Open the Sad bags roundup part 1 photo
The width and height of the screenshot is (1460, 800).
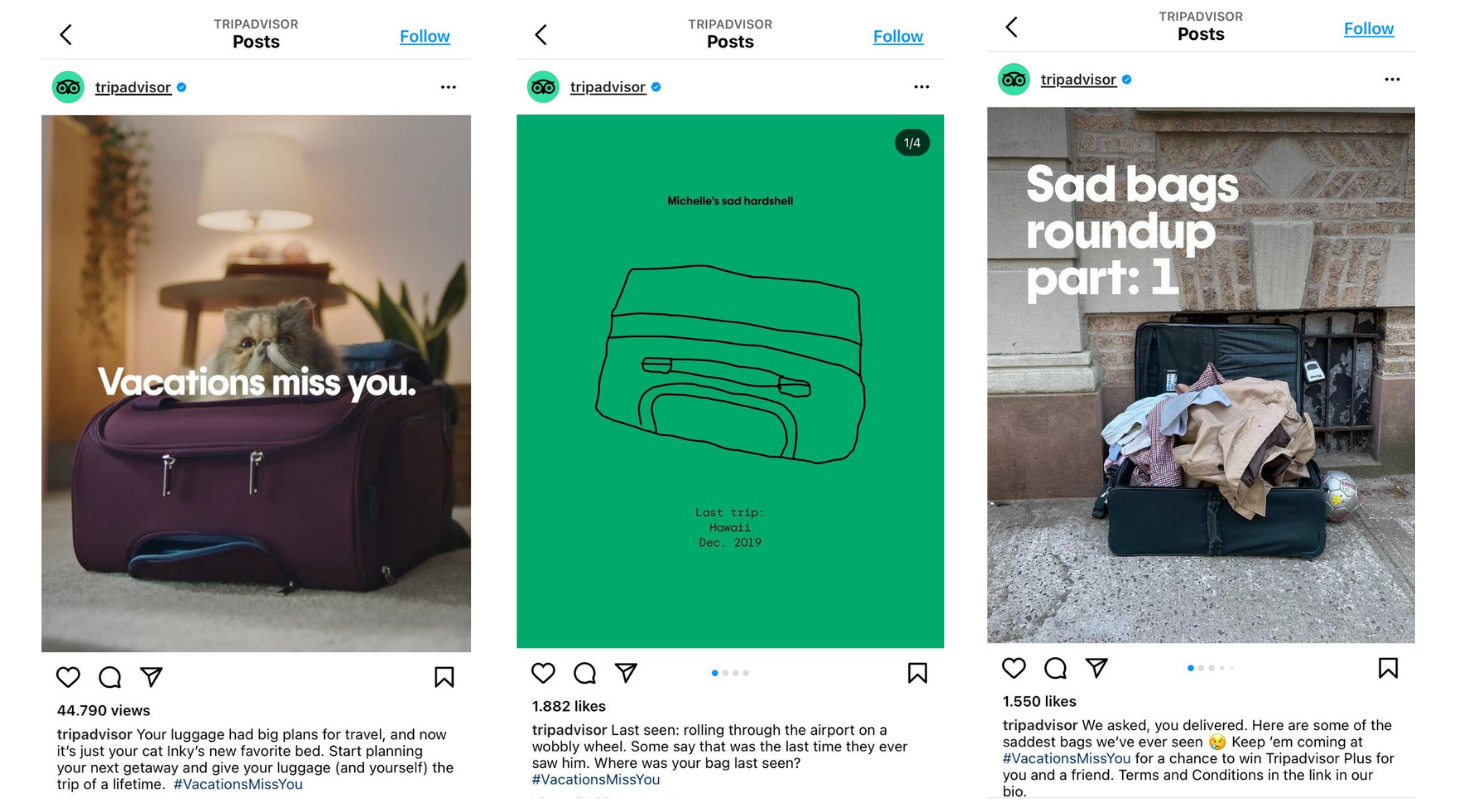click(x=1201, y=375)
